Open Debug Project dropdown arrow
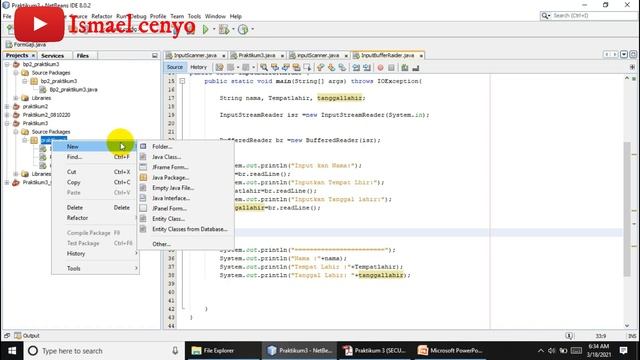Image resolution: width=640 pixels, height=360 pixels. coord(233,29)
